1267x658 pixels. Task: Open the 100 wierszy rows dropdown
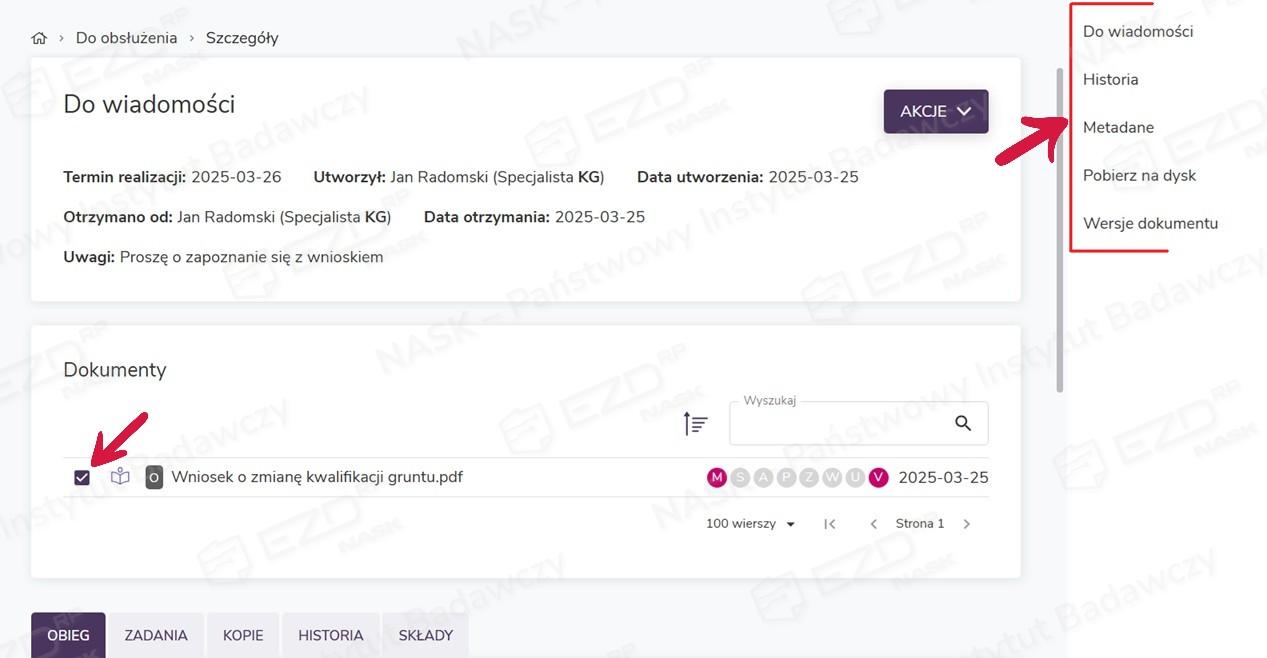coord(750,524)
